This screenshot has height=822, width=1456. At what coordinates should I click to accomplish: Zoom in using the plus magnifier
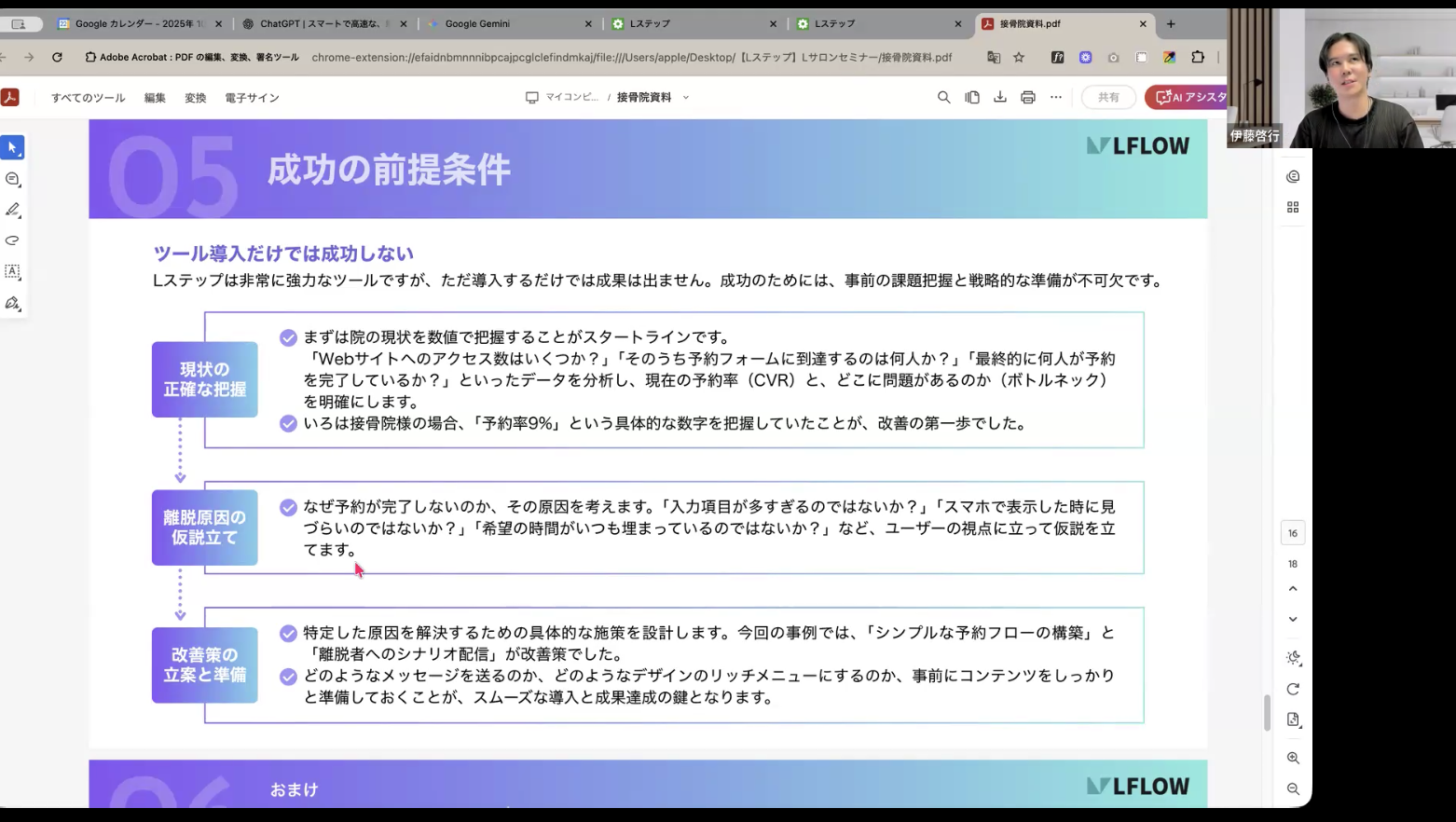click(1293, 758)
